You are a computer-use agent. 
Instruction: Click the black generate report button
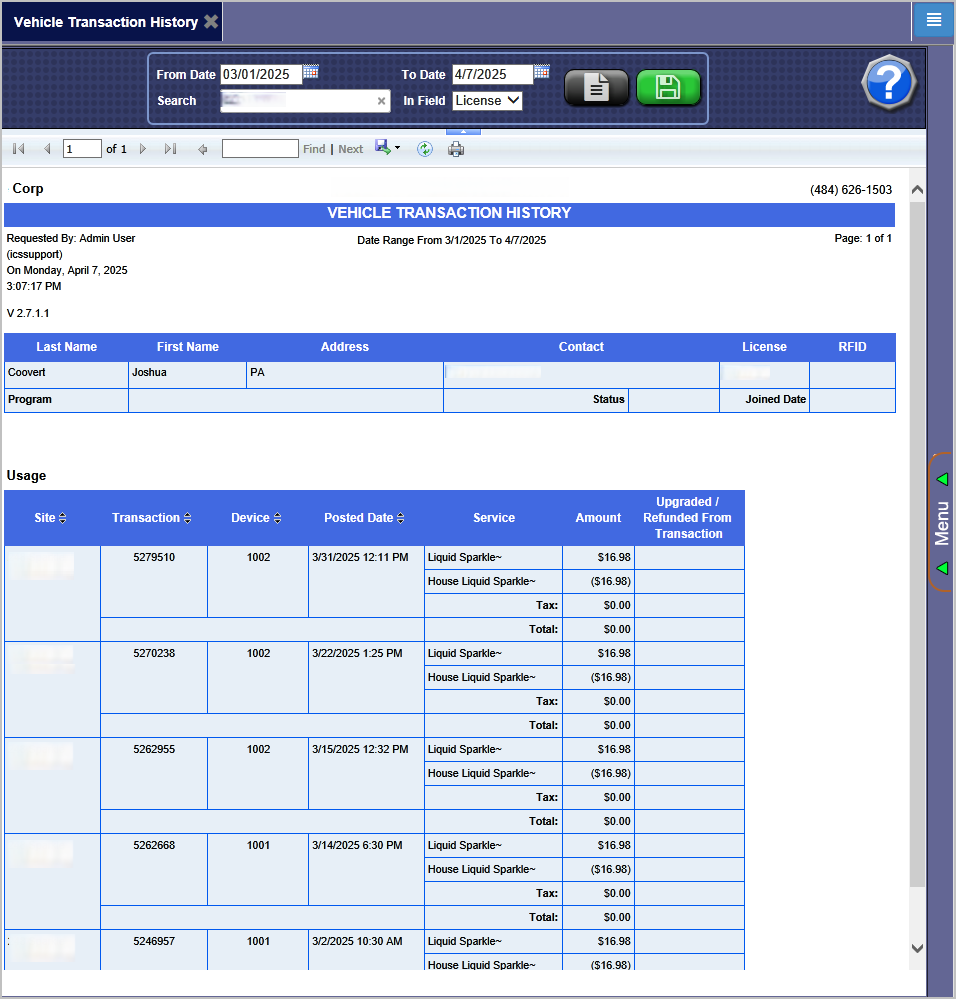pos(596,89)
